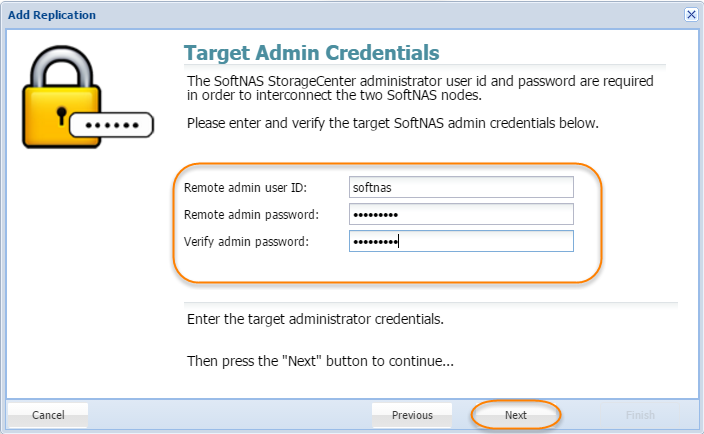Click the 'Verify admin password:' label
This screenshot has width=704, height=434.
pyautogui.click(x=246, y=241)
